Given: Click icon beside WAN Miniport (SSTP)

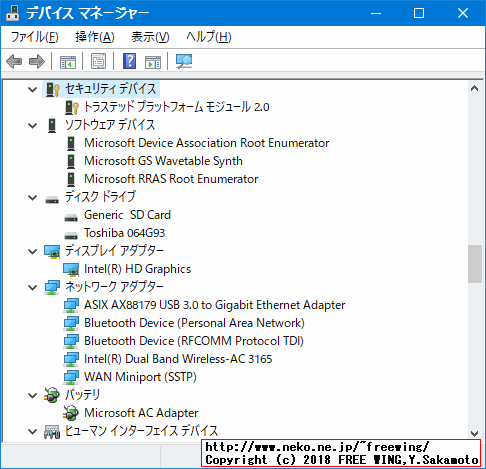Looking at the screenshot, I should [71, 378].
